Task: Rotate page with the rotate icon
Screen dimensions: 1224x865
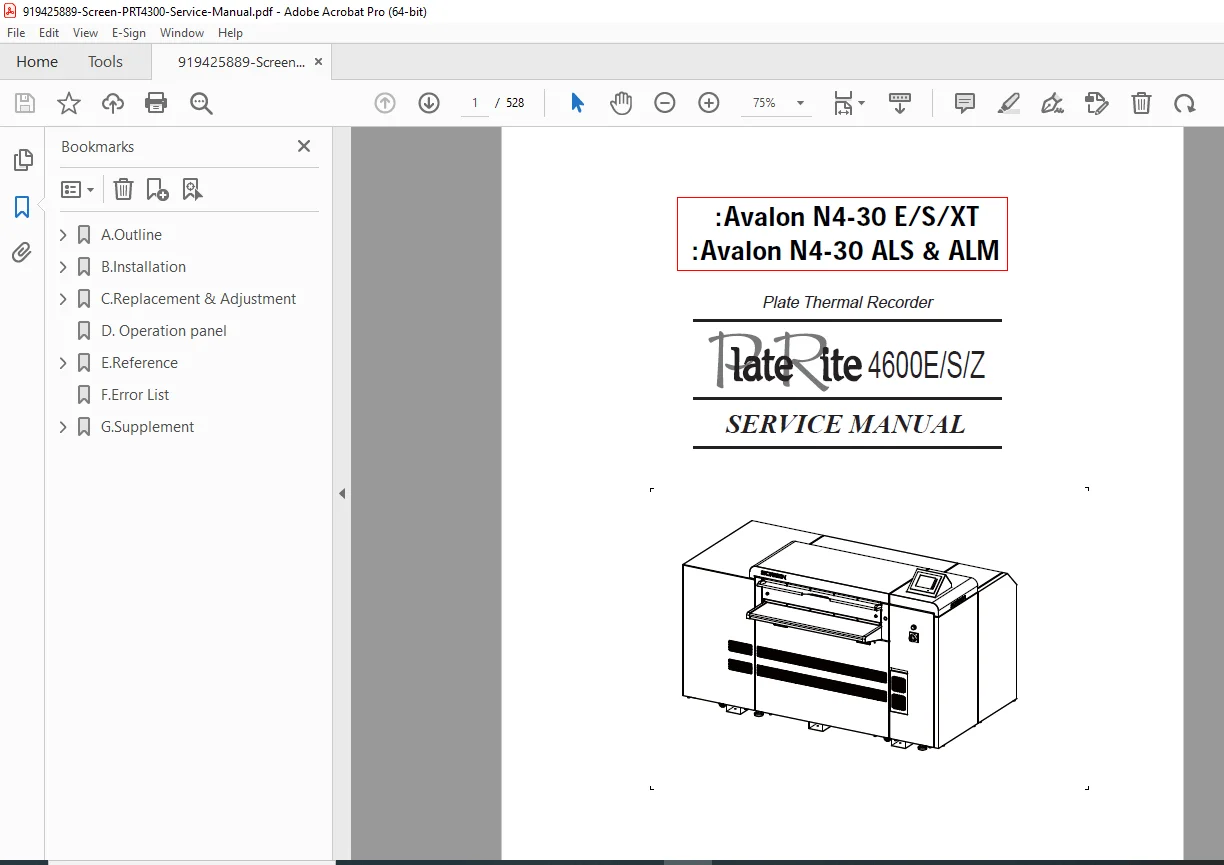Action: [x=1185, y=103]
